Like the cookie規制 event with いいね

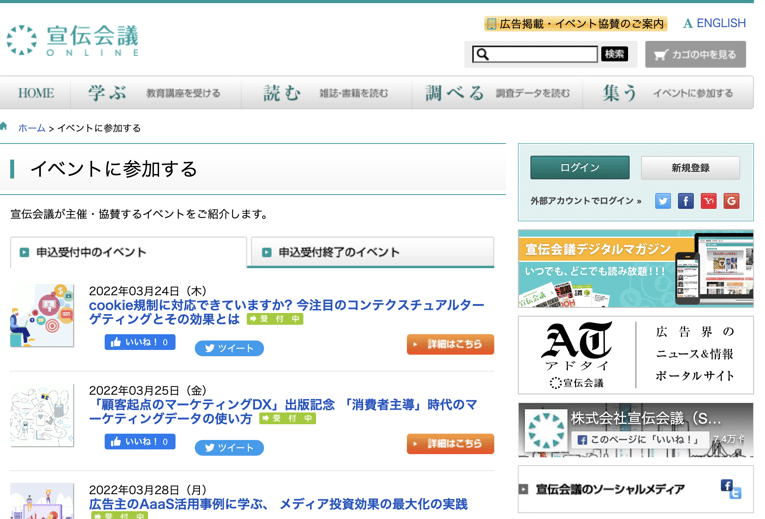point(140,342)
